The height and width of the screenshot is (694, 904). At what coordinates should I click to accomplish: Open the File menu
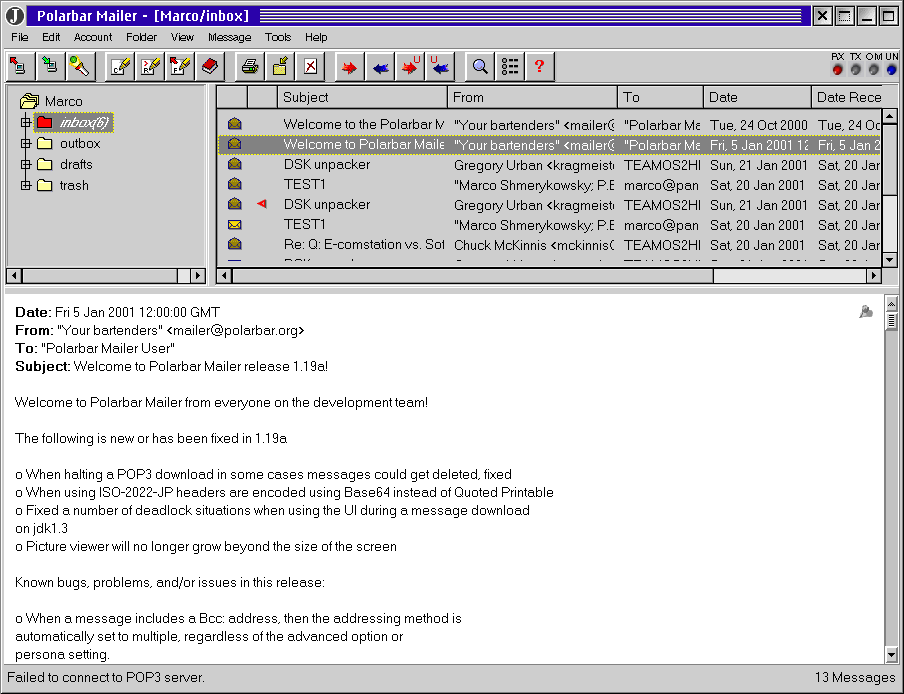(20, 37)
